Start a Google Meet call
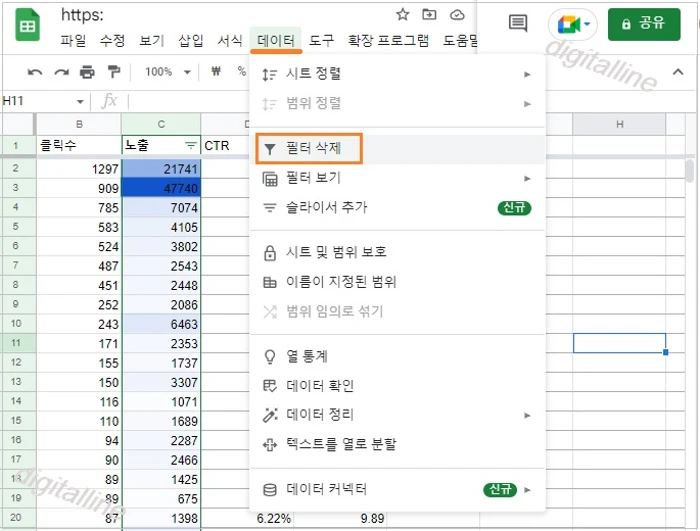Image resolution: width=700 pixels, height=531 pixels. tap(573, 24)
